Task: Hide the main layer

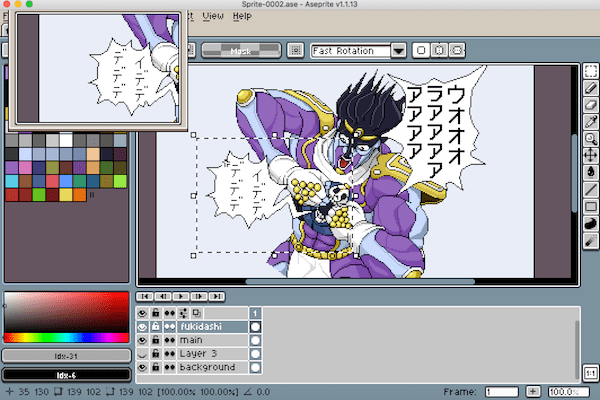Action: (142, 340)
